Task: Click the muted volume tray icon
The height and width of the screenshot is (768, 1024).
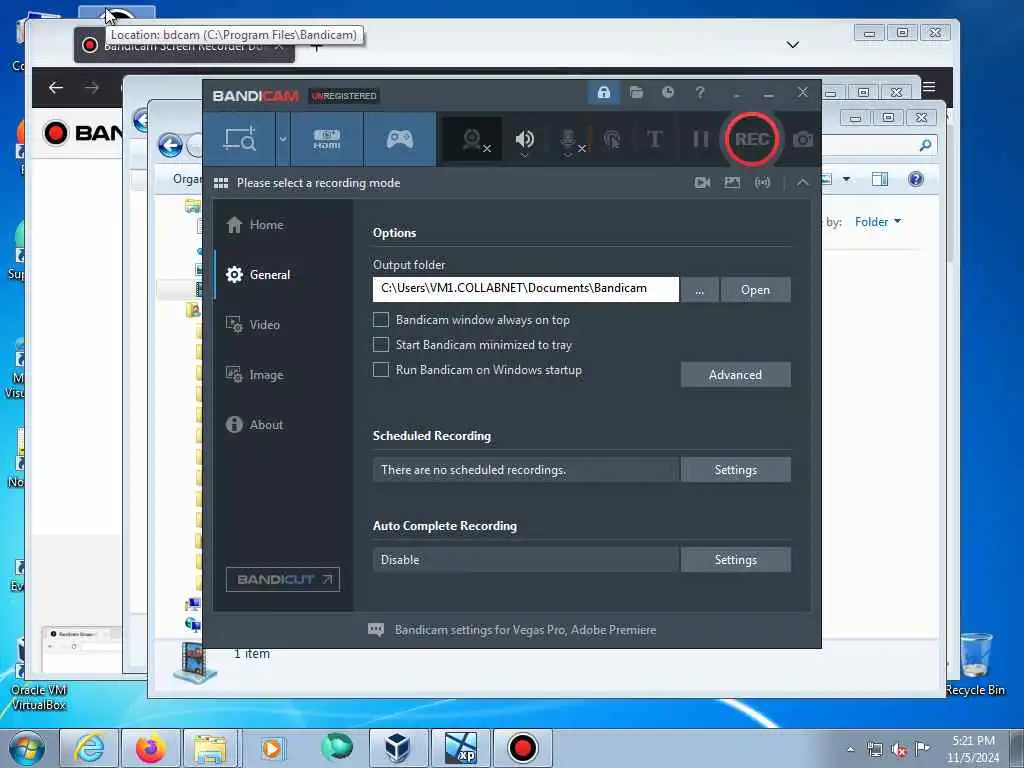Action: tap(899, 750)
